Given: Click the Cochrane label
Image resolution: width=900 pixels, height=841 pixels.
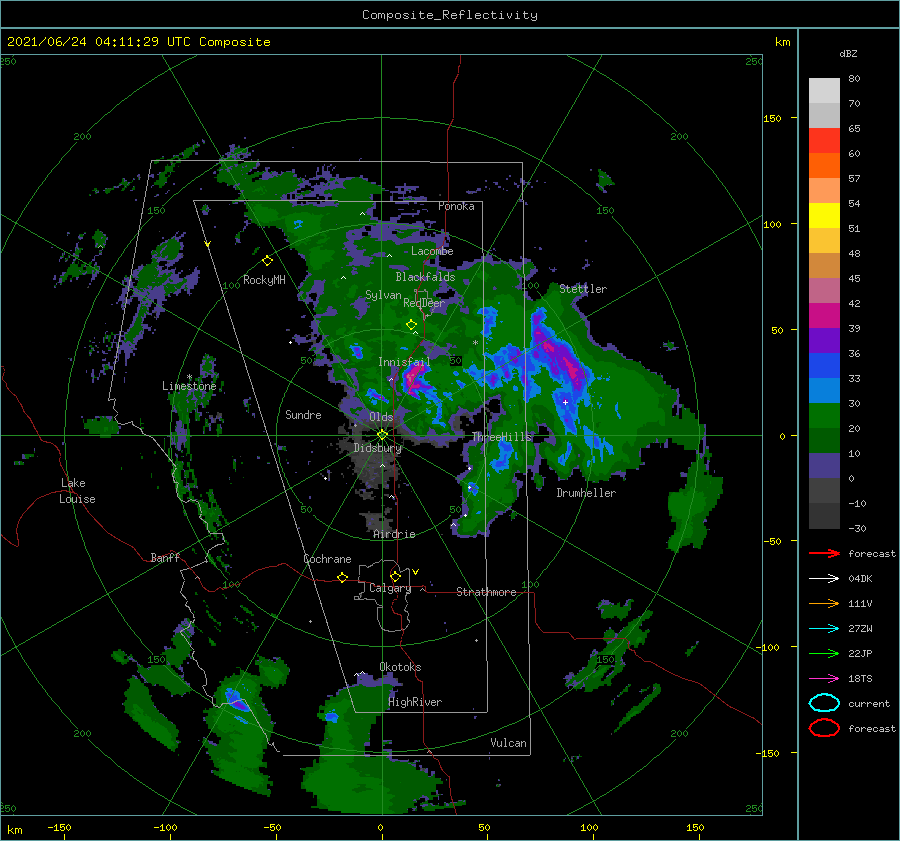Looking at the screenshot, I should click(327, 559).
